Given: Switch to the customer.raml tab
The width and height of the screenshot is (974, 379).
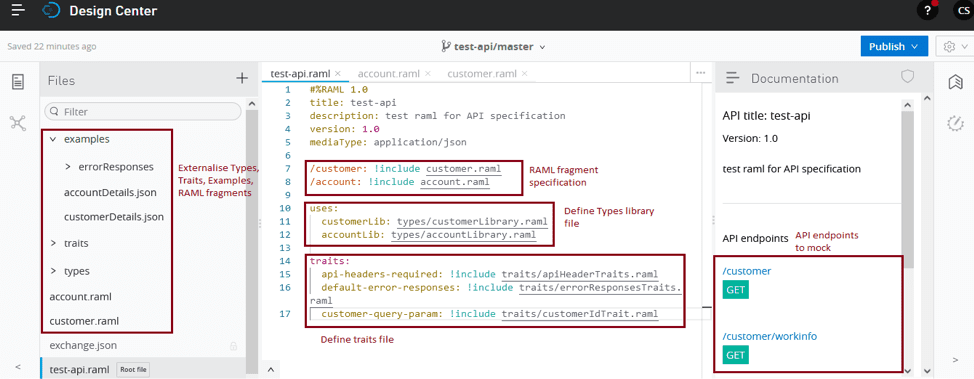Looking at the screenshot, I should pos(481,73).
